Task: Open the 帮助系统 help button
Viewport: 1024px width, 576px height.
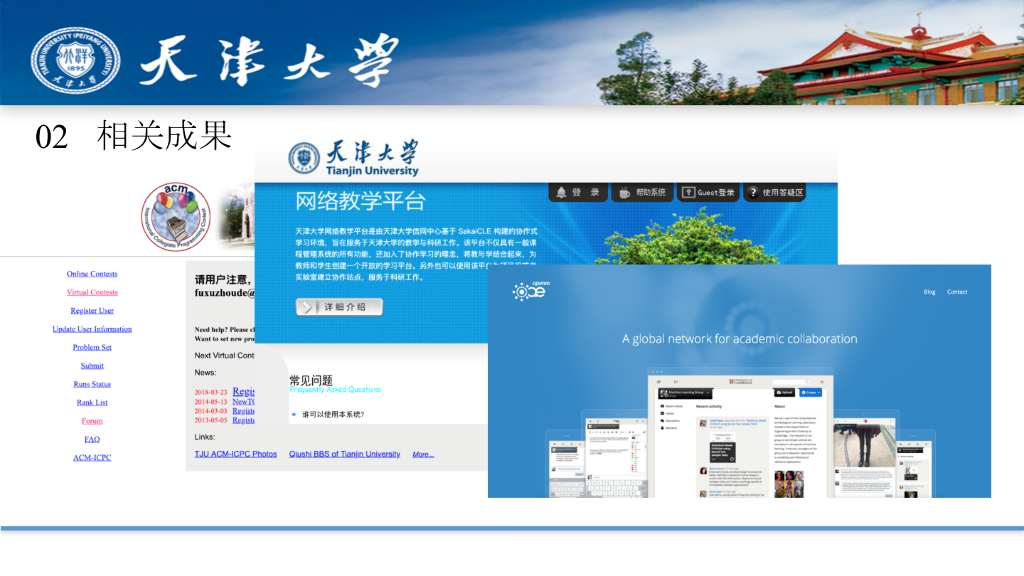Action: coord(642,193)
